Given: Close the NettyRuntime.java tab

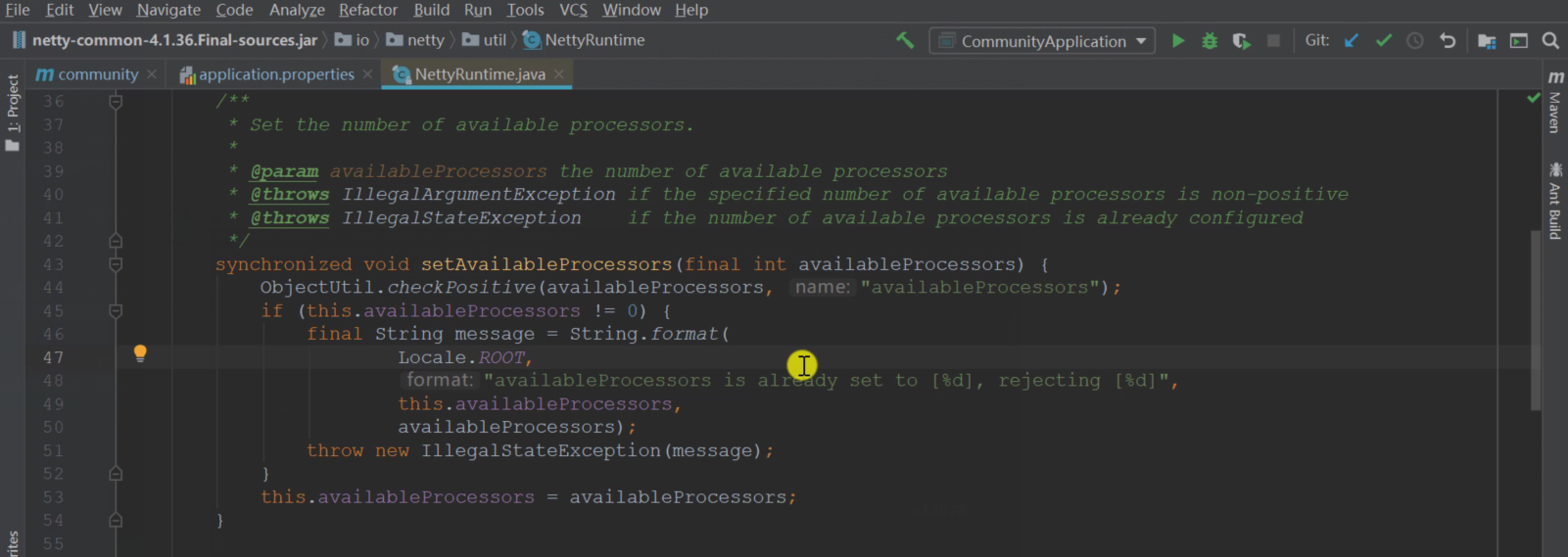Looking at the screenshot, I should pyautogui.click(x=559, y=74).
